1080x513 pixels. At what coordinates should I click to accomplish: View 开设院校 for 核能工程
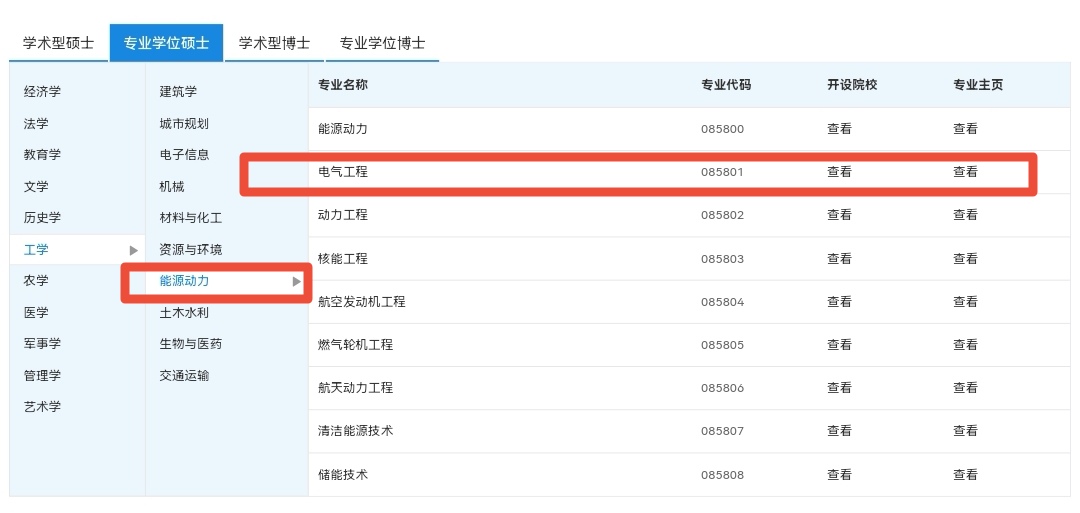[839, 259]
